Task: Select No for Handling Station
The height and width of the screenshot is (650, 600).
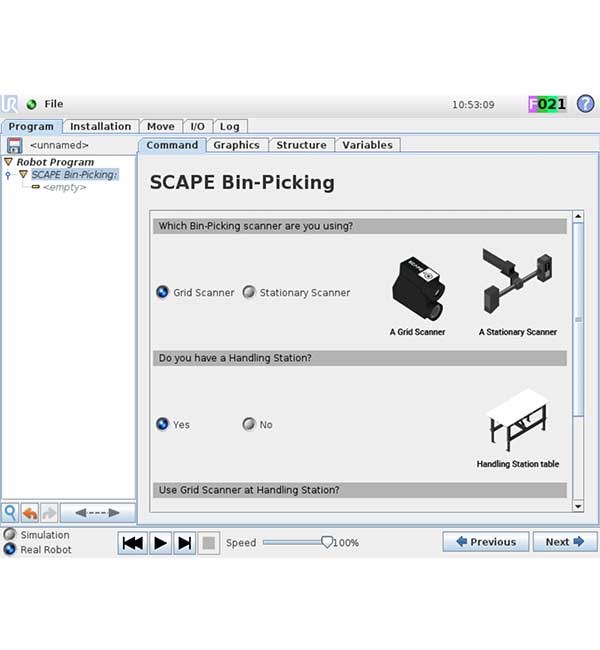Action: point(249,424)
